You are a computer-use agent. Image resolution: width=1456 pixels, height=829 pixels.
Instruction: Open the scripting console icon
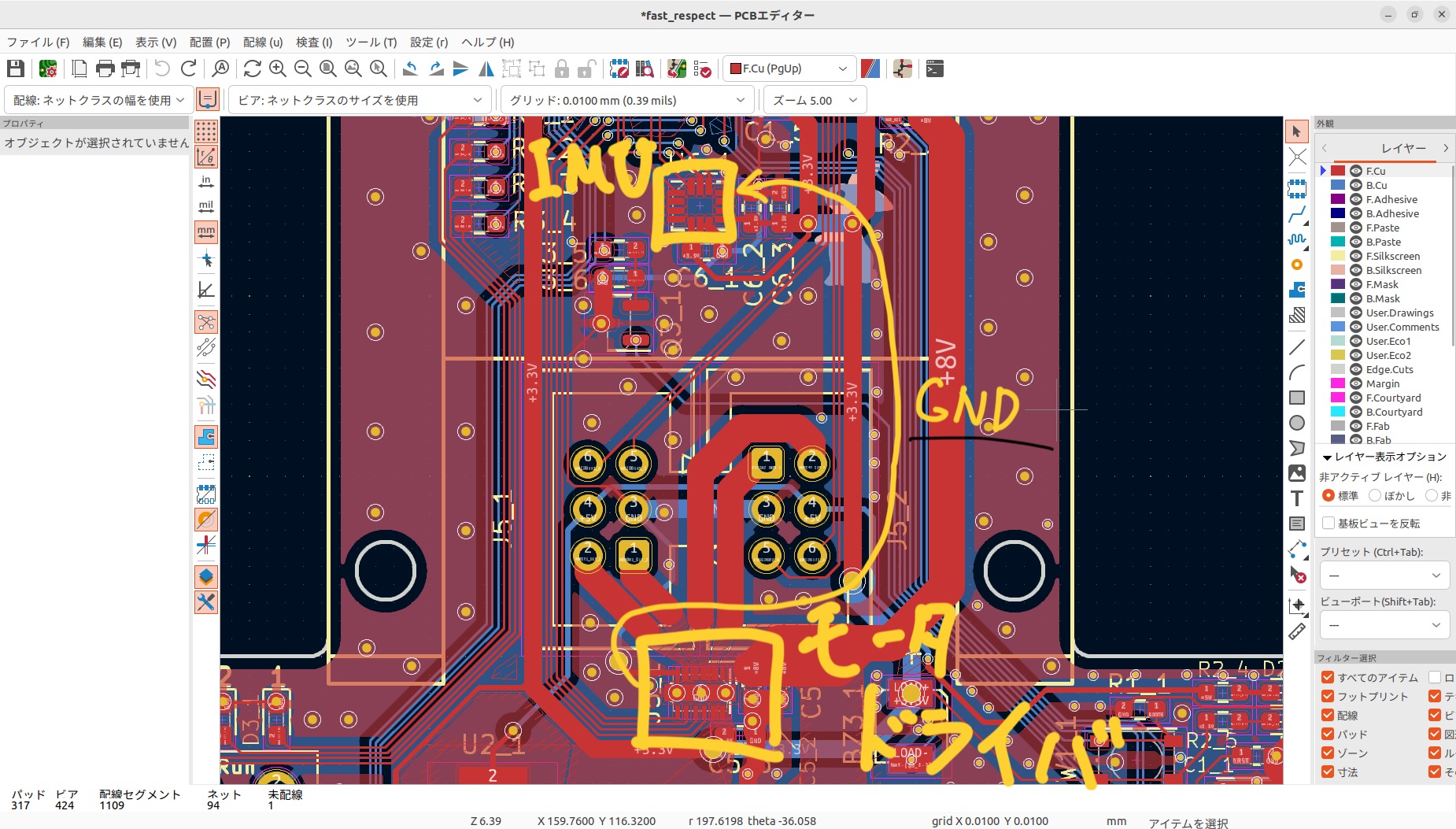(935, 69)
